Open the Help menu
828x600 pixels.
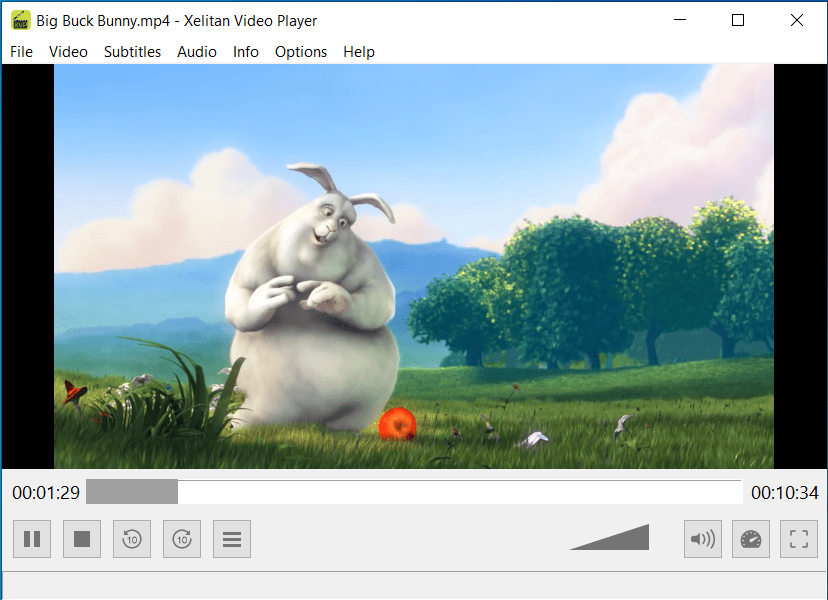pos(359,52)
